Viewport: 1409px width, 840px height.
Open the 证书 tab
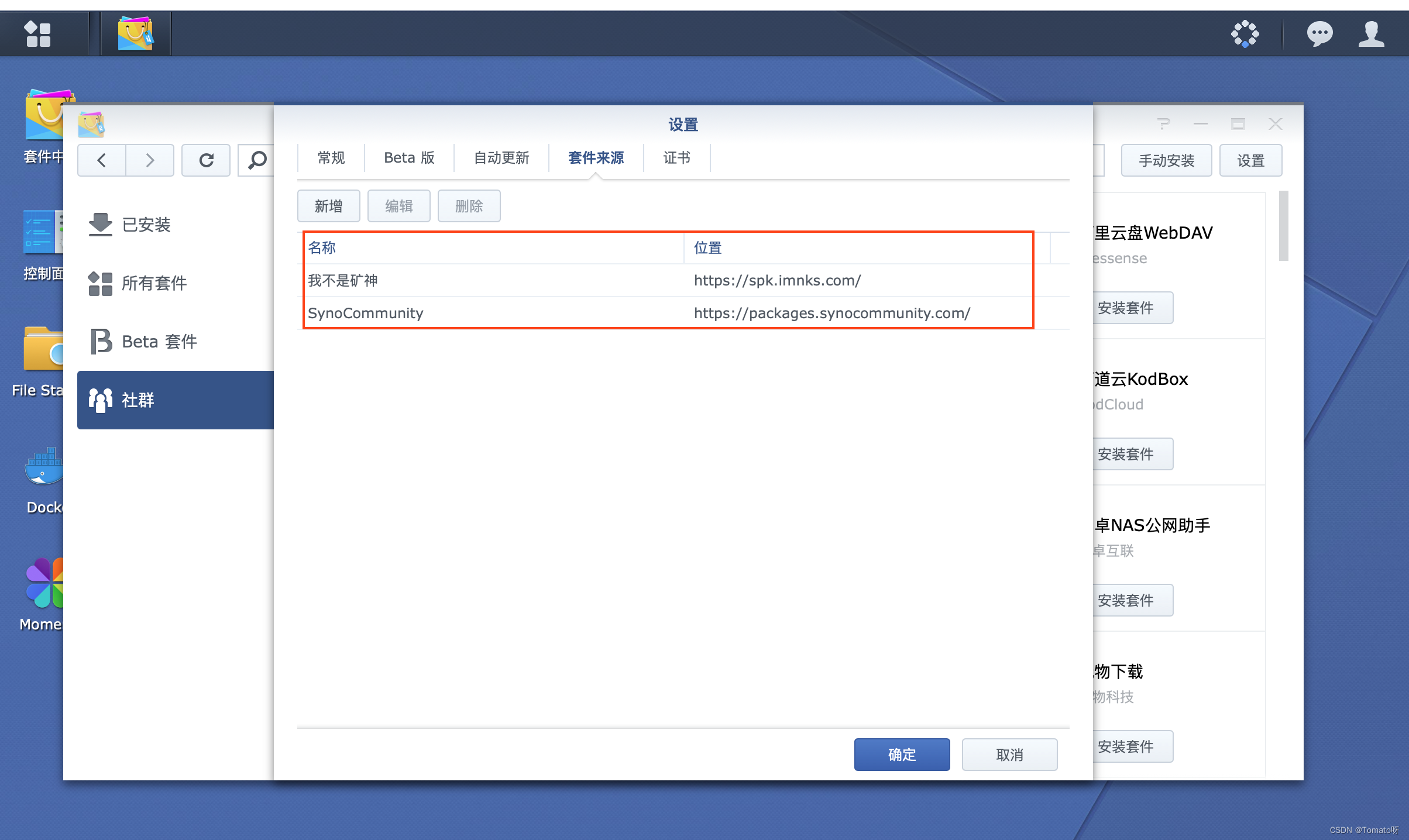click(x=676, y=158)
